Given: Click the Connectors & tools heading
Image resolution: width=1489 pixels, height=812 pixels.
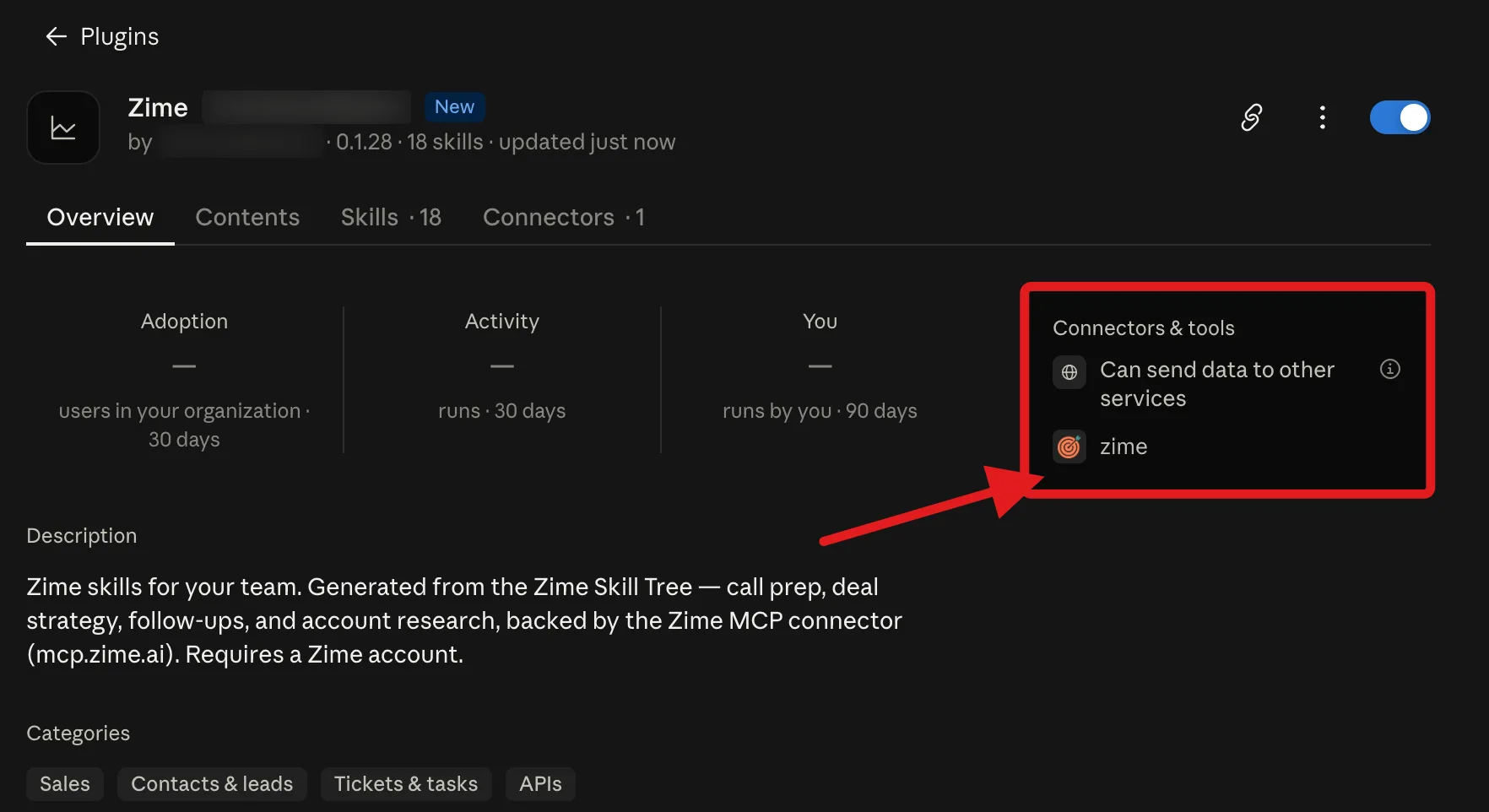Looking at the screenshot, I should pyautogui.click(x=1143, y=328).
